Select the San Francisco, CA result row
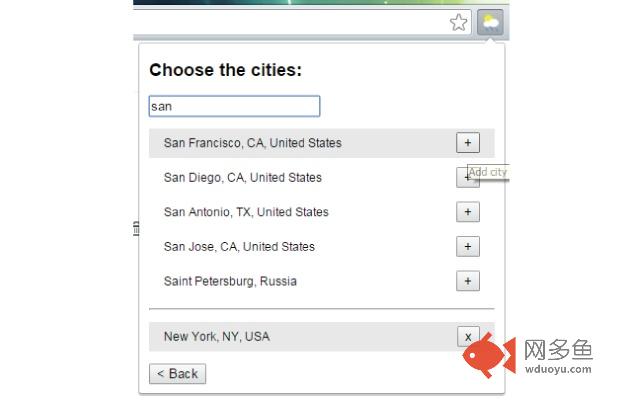This screenshot has height=400, width=640. click(x=252, y=143)
